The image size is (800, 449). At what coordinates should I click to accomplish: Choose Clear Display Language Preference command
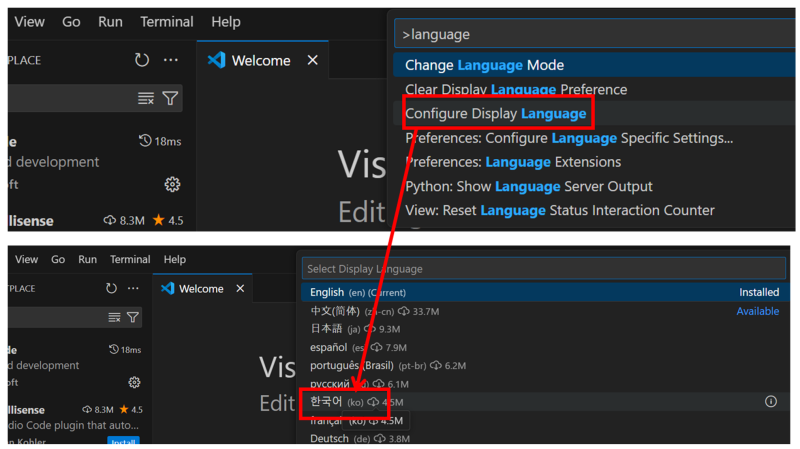(x=594, y=89)
